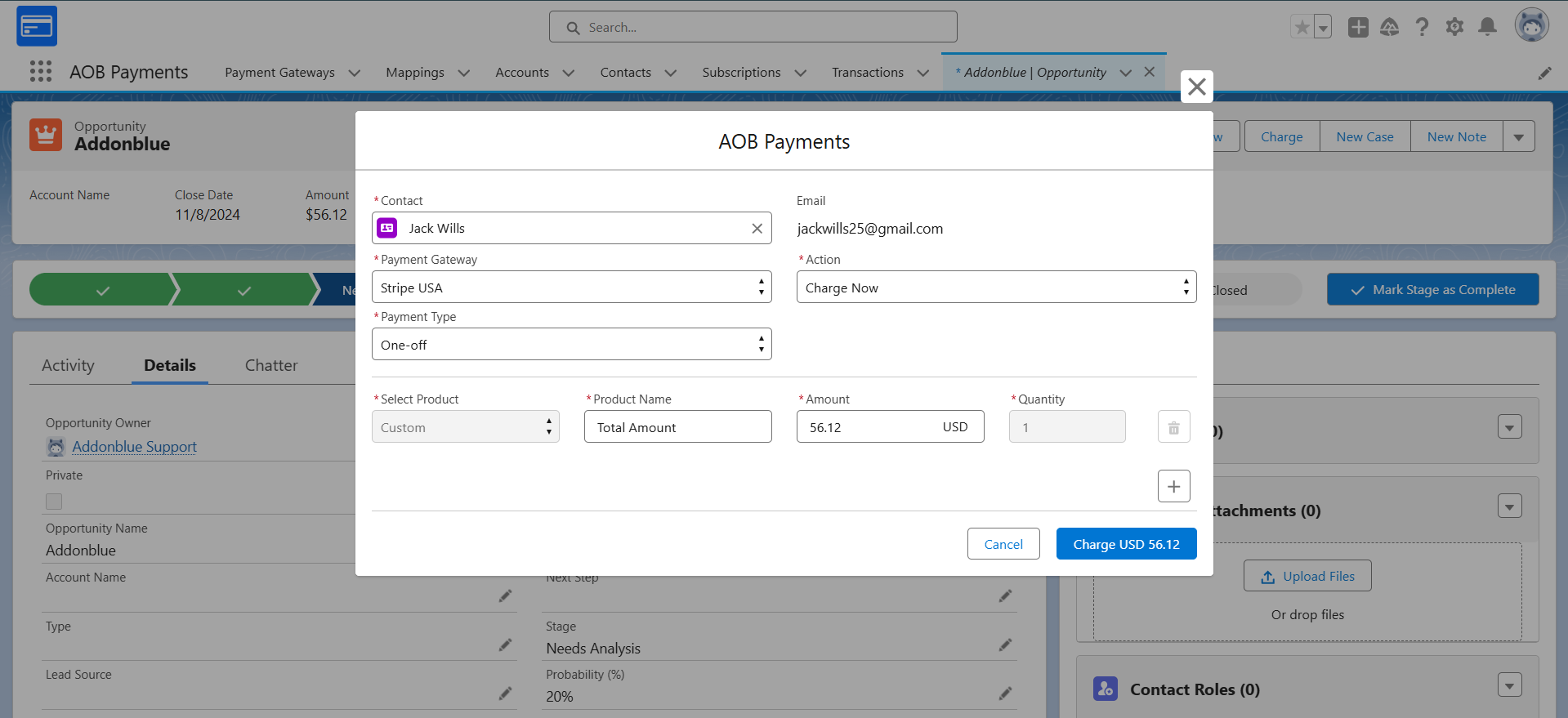Open the Salesforce help question mark
This screenshot has height=718, width=1568.
tap(1422, 27)
